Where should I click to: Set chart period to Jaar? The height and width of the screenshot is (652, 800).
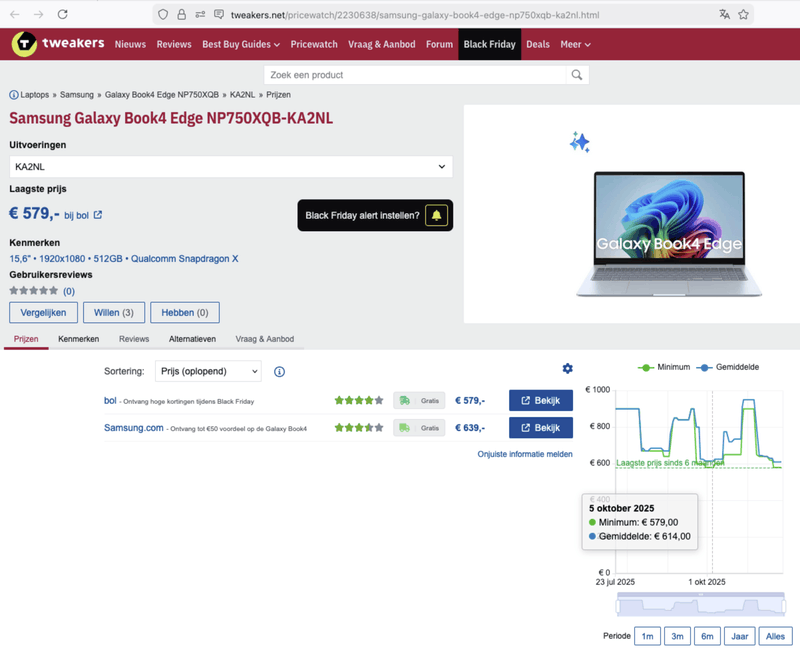(739, 636)
